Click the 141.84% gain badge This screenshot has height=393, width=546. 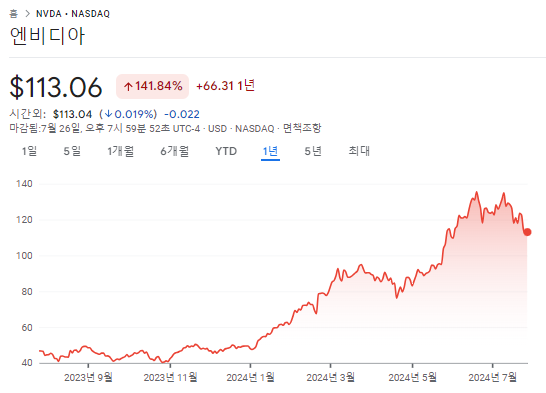pos(153,86)
